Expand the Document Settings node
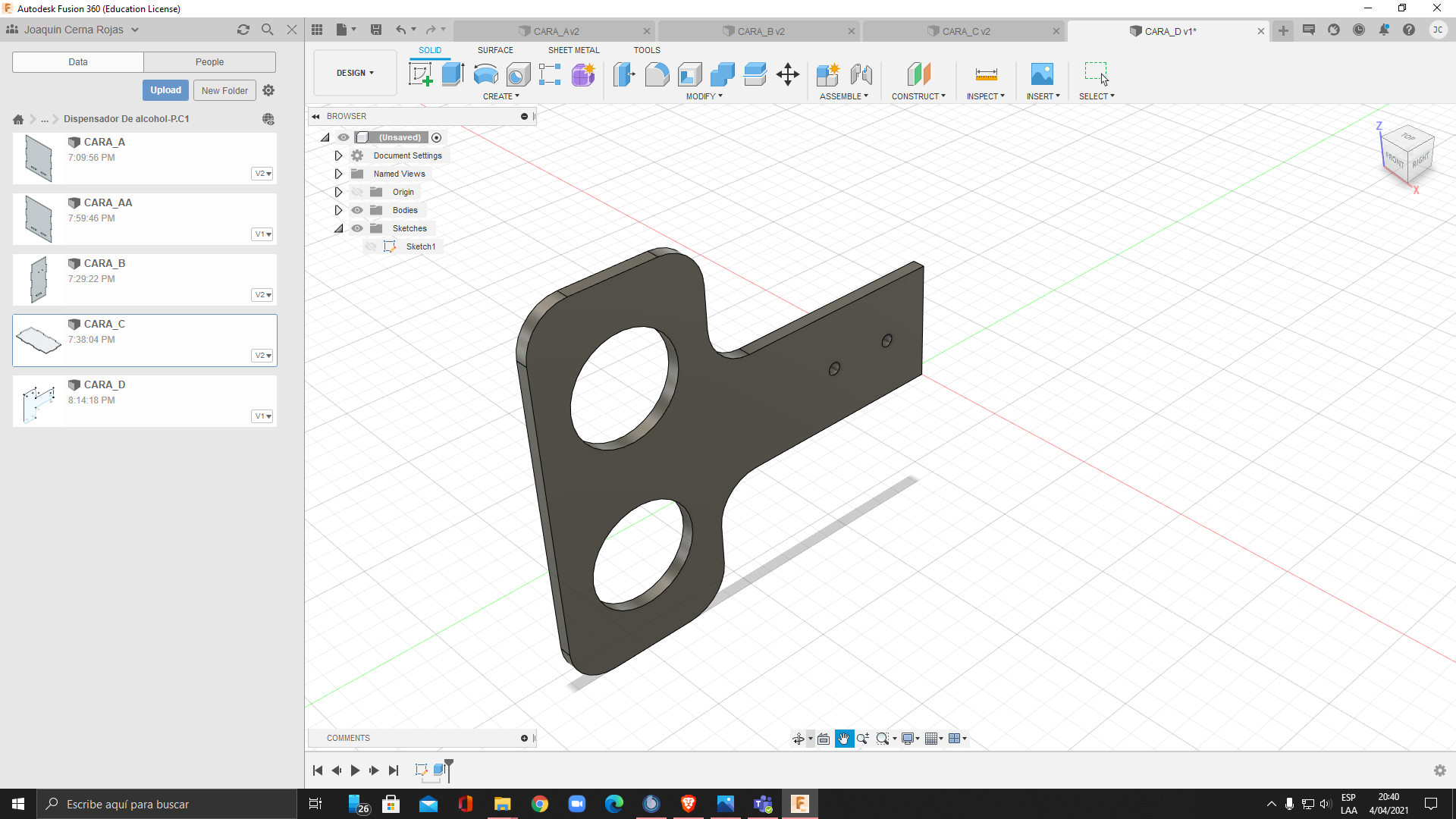The height and width of the screenshot is (819, 1456). [339, 155]
